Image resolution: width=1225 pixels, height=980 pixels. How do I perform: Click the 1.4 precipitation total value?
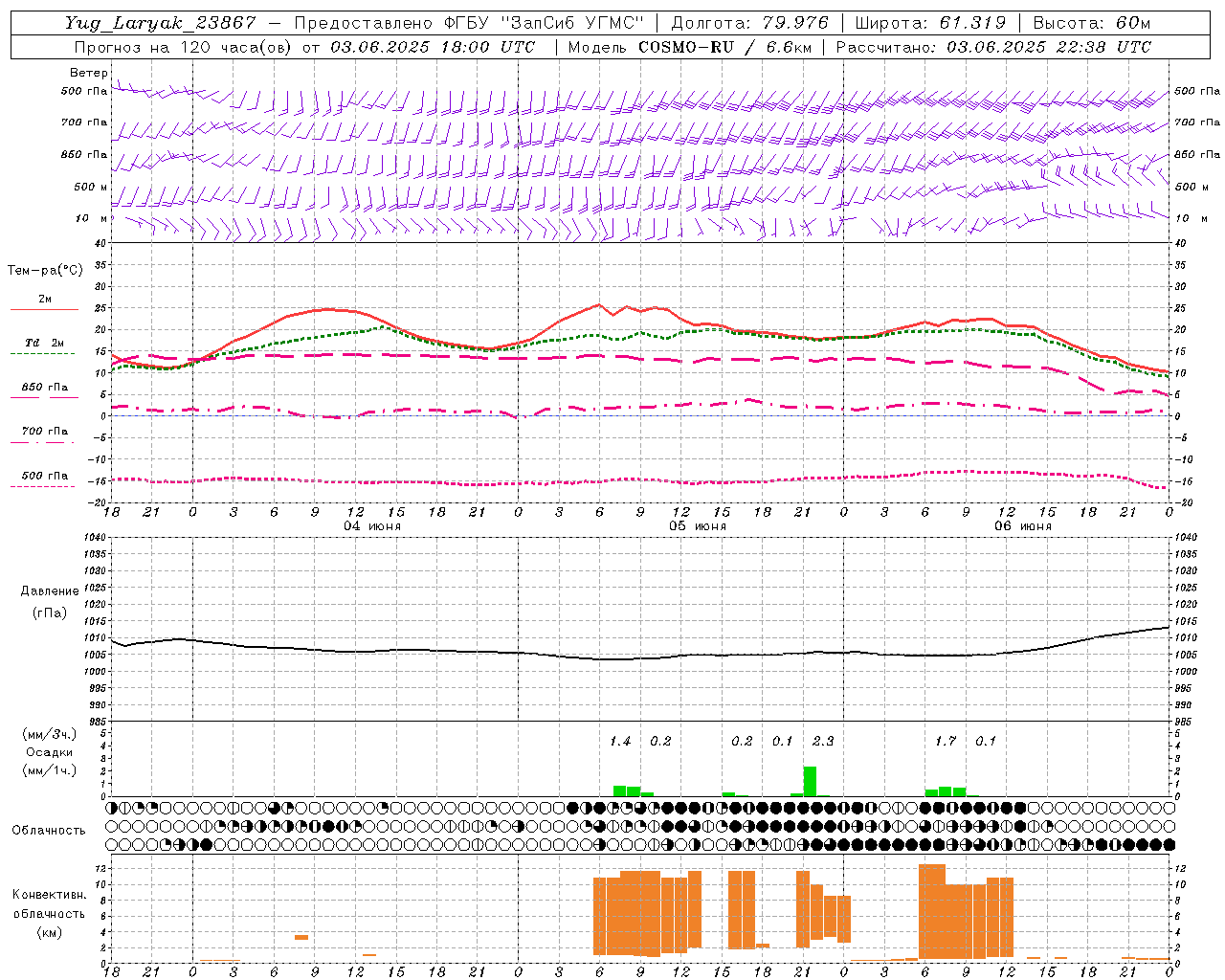click(x=620, y=741)
